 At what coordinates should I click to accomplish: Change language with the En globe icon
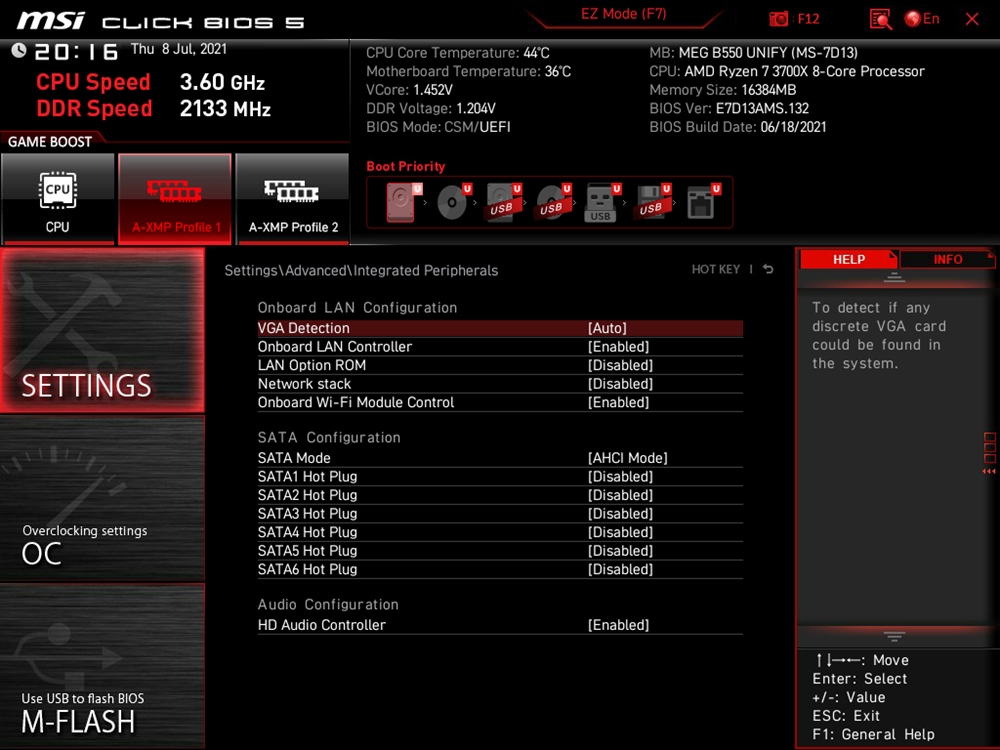[922, 19]
